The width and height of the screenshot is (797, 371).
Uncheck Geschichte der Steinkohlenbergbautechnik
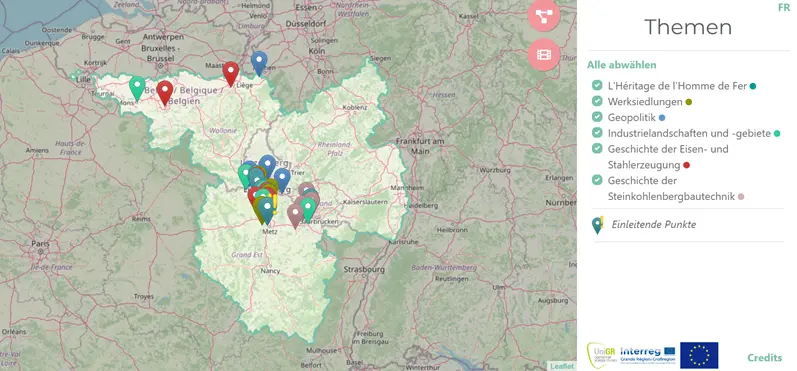tap(597, 180)
